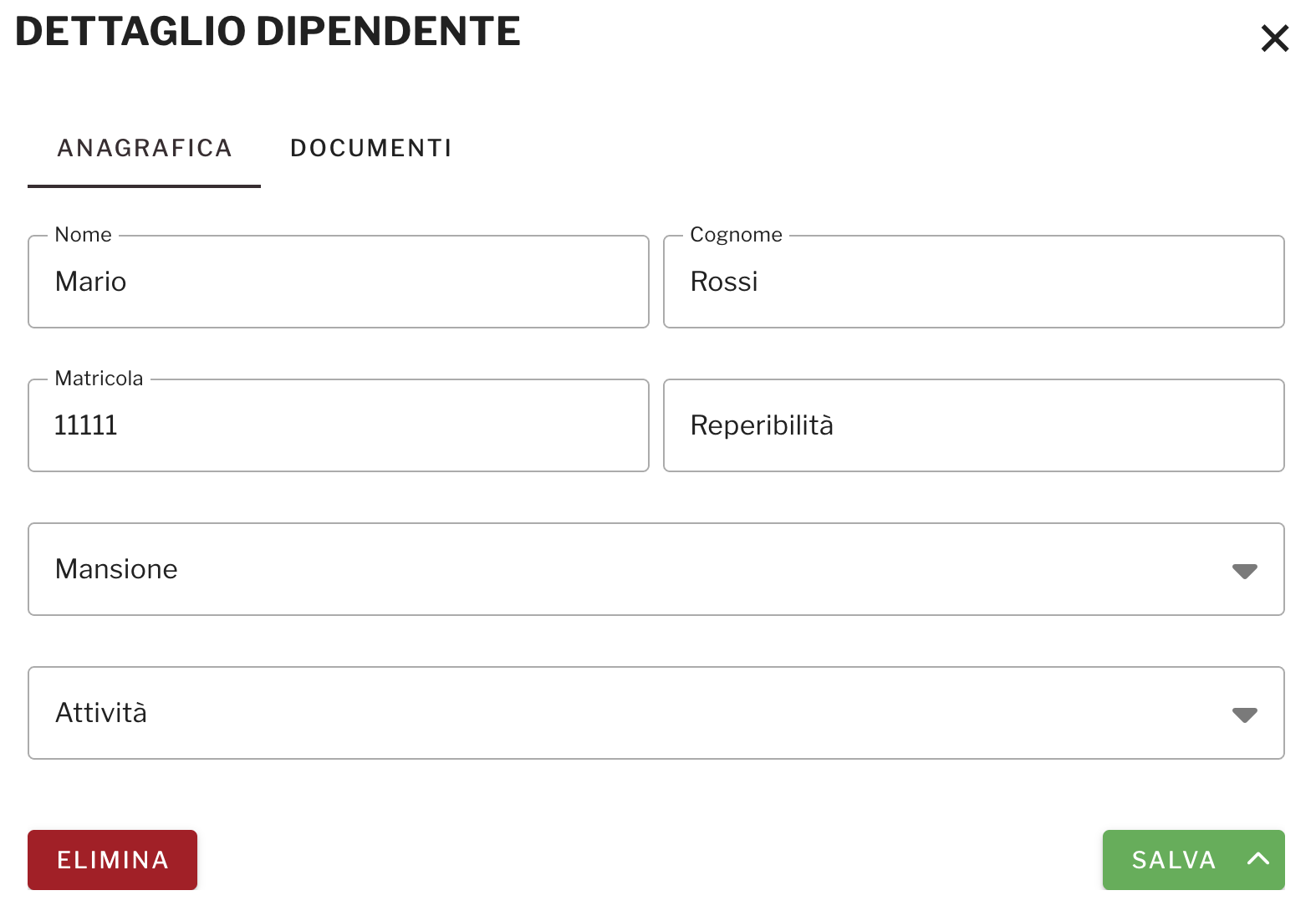The width and height of the screenshot is (1316, 921).
Task: Click the Nome floating label
Action: pos(83,235)
